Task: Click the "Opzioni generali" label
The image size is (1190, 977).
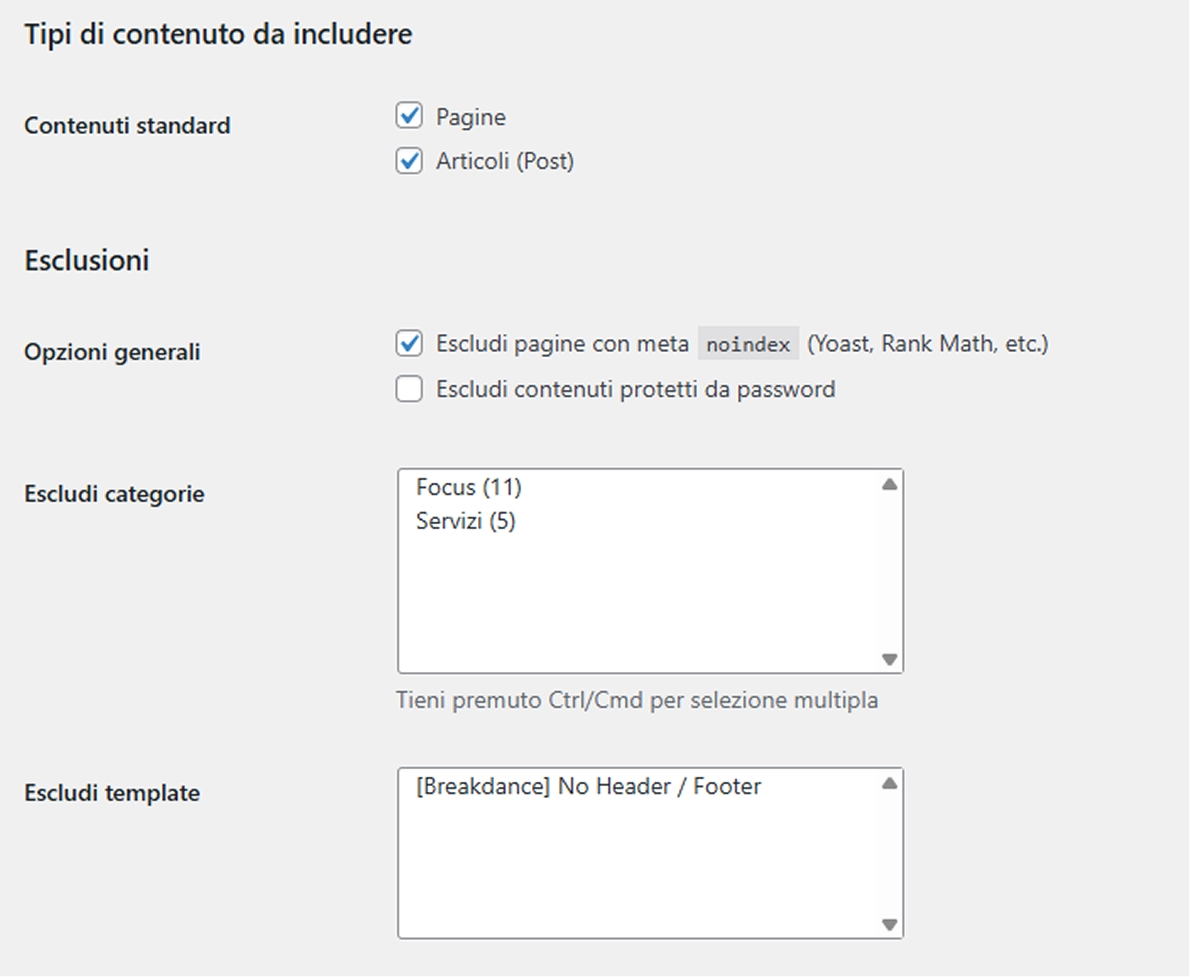Action: click(x=111, y=352)
